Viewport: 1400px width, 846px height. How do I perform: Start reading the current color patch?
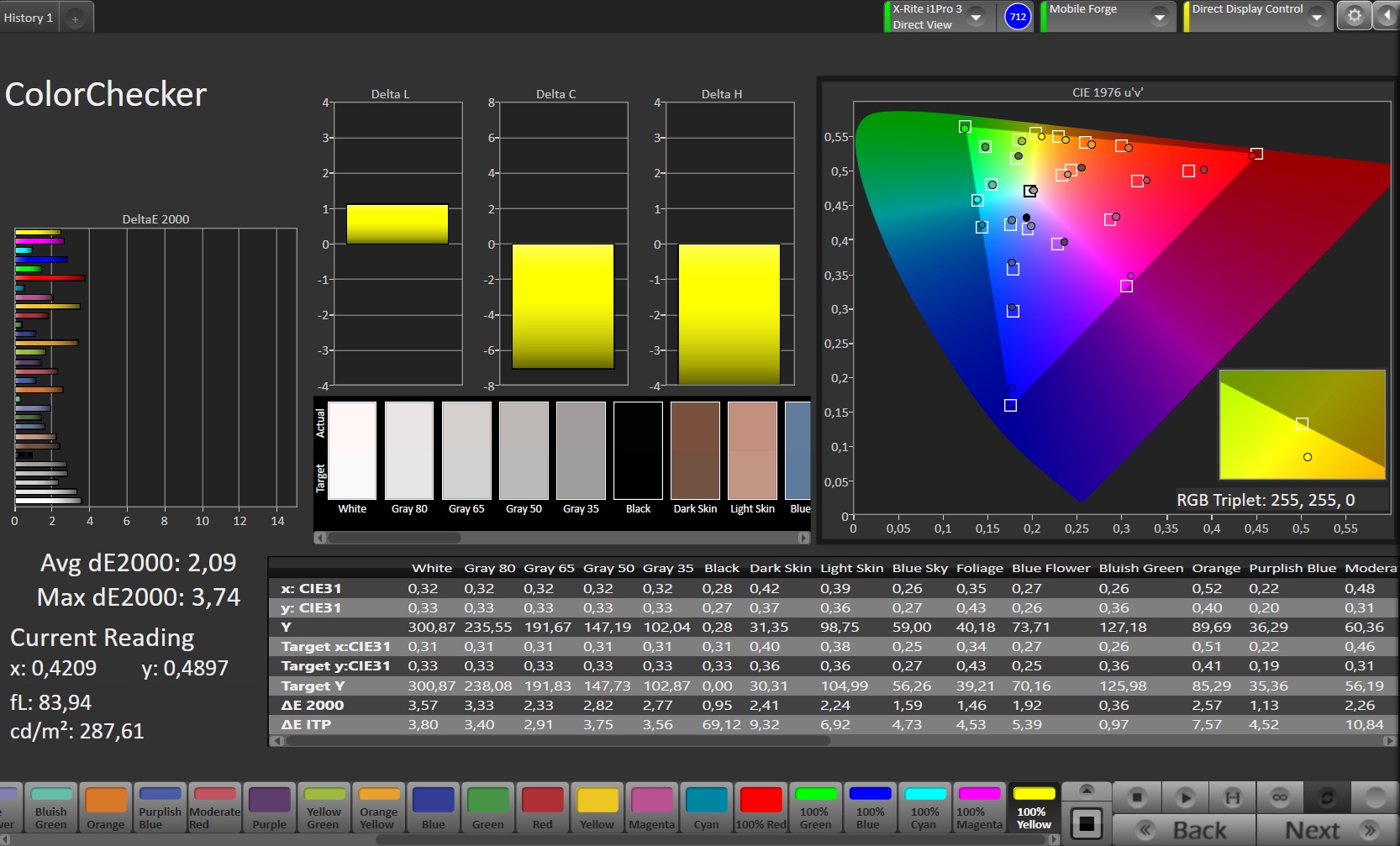(1185, 796)
